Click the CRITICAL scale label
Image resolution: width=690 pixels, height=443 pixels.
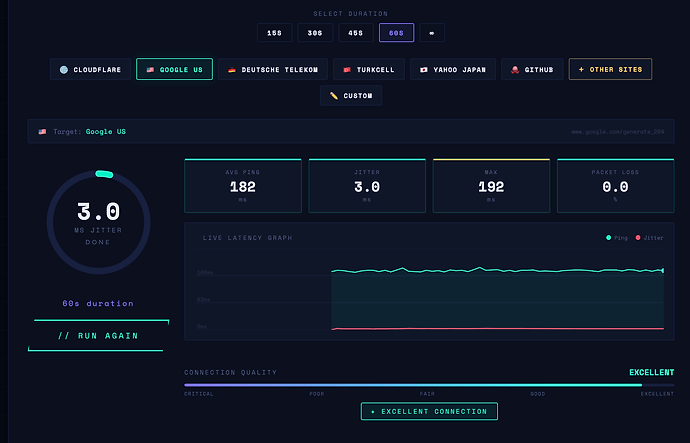[x=199, y=394]
